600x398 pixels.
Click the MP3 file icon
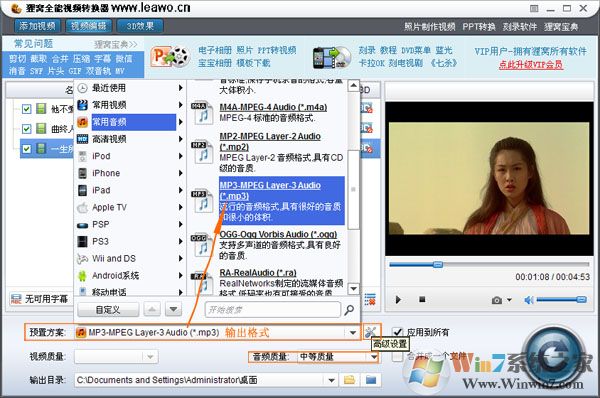(202, 201)
